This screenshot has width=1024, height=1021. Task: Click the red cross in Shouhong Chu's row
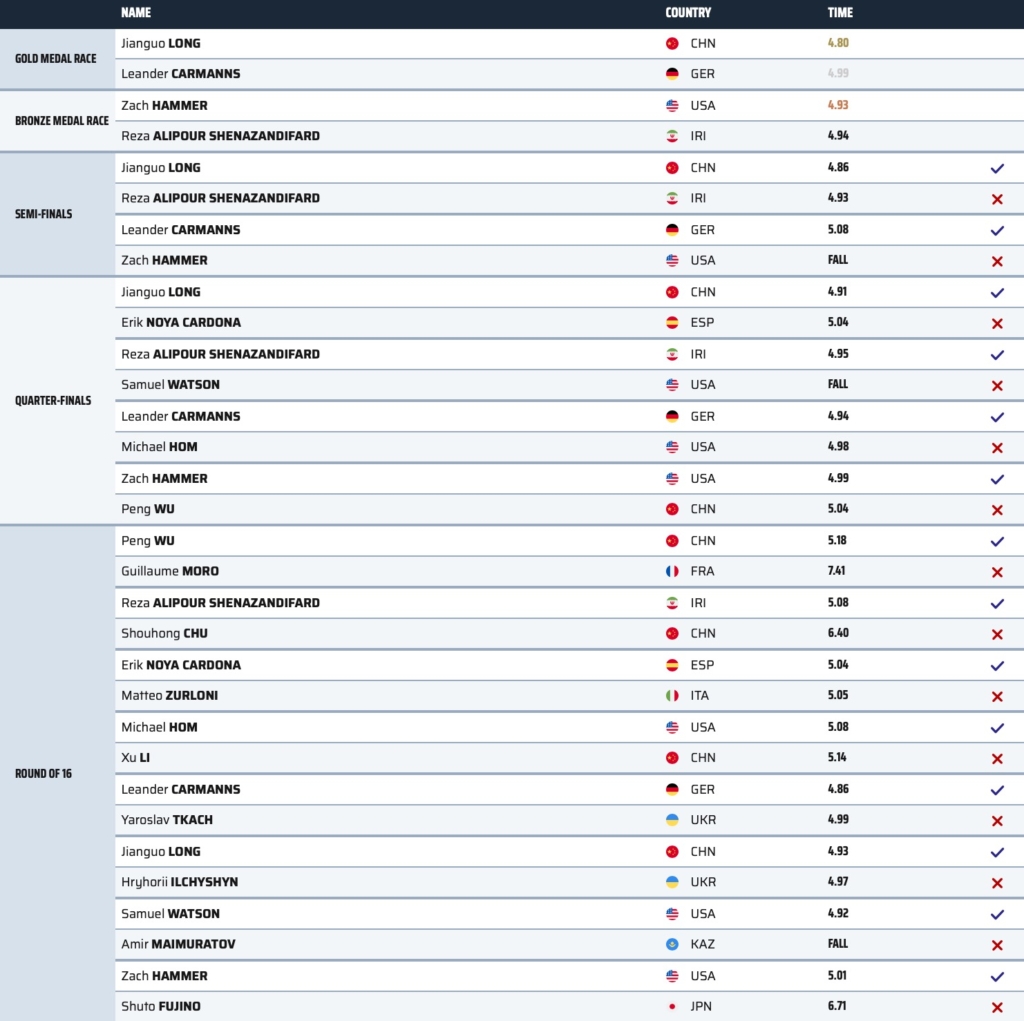[996, 635]
